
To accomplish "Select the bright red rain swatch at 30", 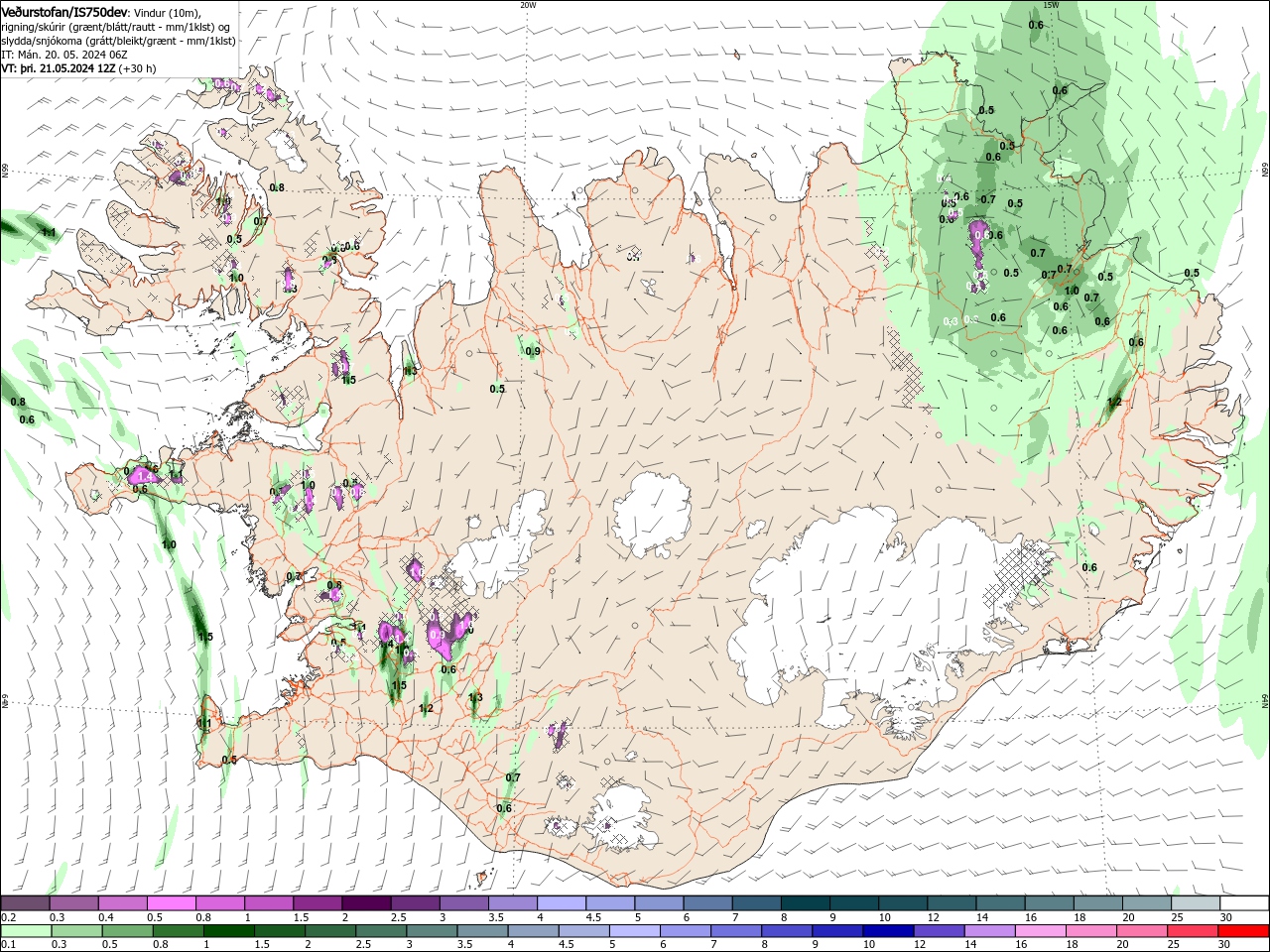I will 1241,931.
